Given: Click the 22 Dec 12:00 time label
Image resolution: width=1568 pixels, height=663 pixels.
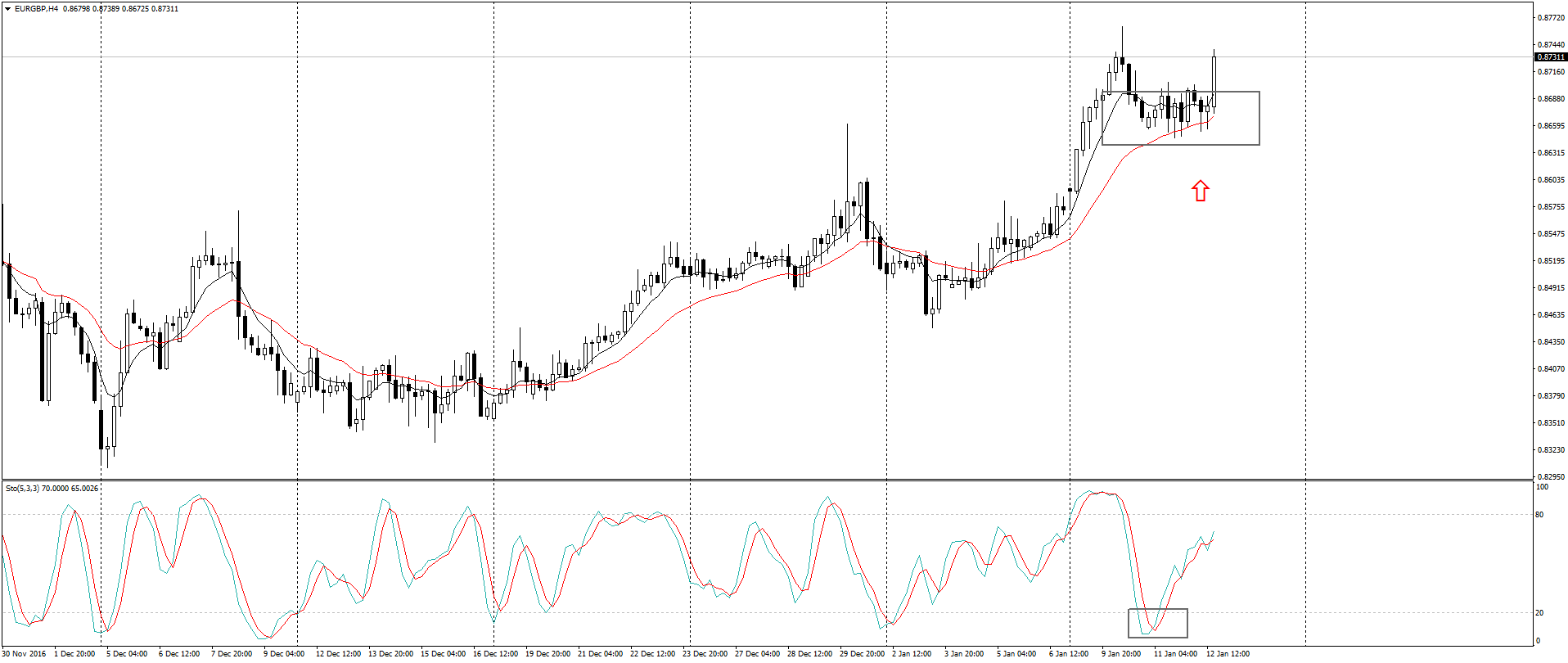Looking at the screenshot, I should 653,654.
